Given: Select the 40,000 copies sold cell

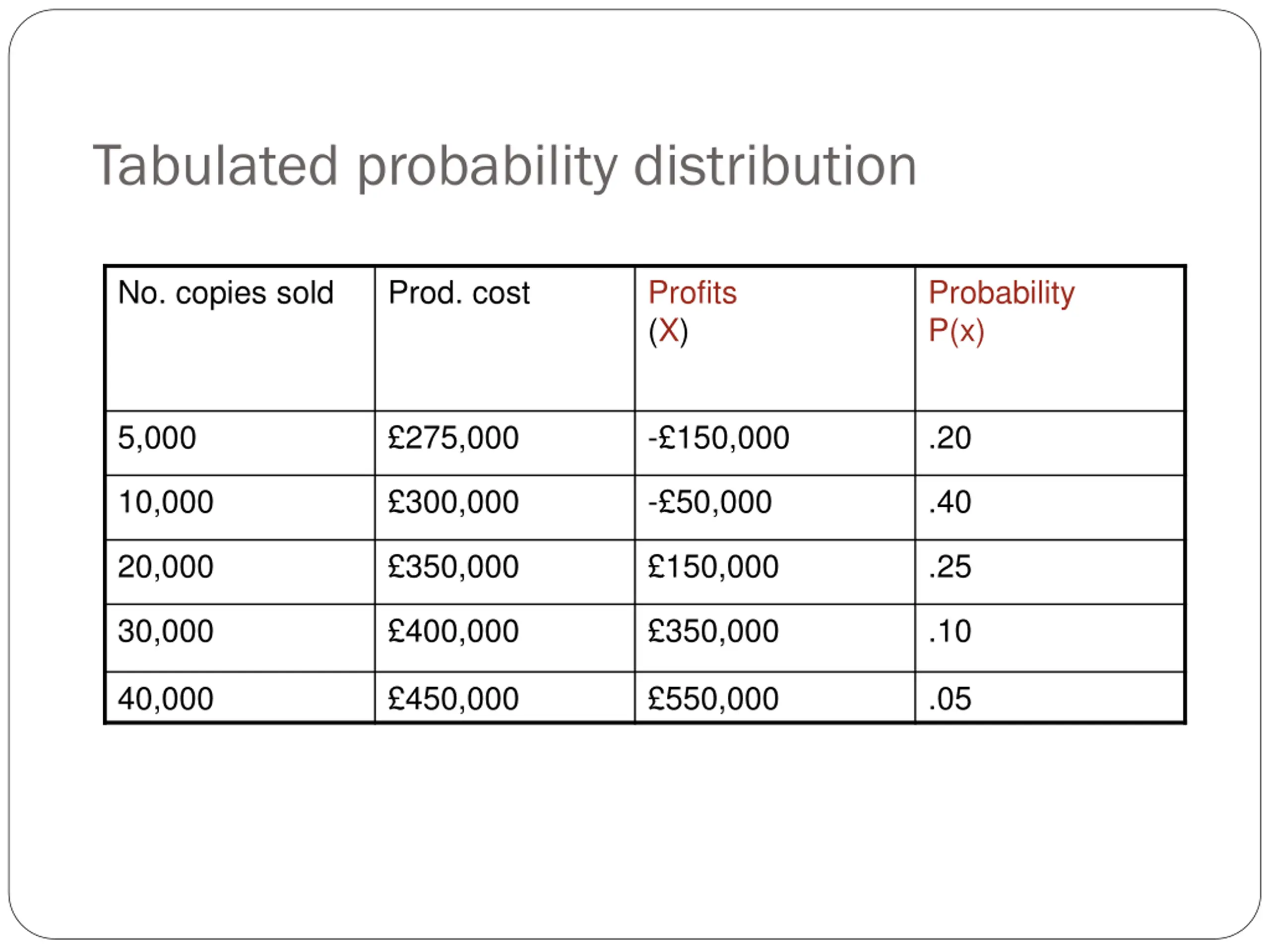Looking at the screenshot, I should tap(240, 697).
